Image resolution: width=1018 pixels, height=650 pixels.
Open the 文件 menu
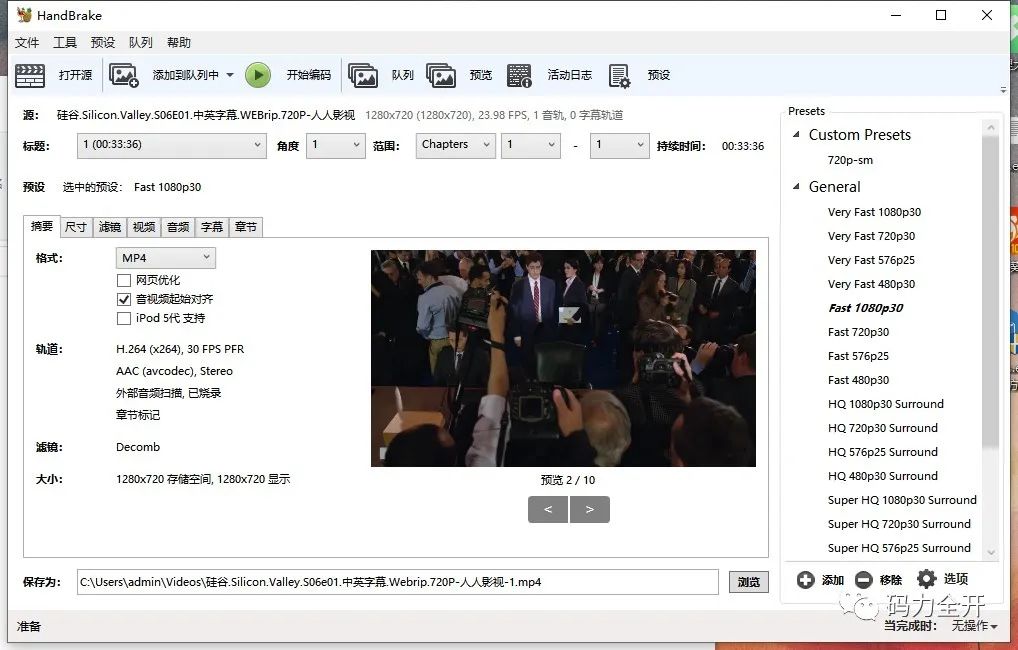click(x=27, y=42)
